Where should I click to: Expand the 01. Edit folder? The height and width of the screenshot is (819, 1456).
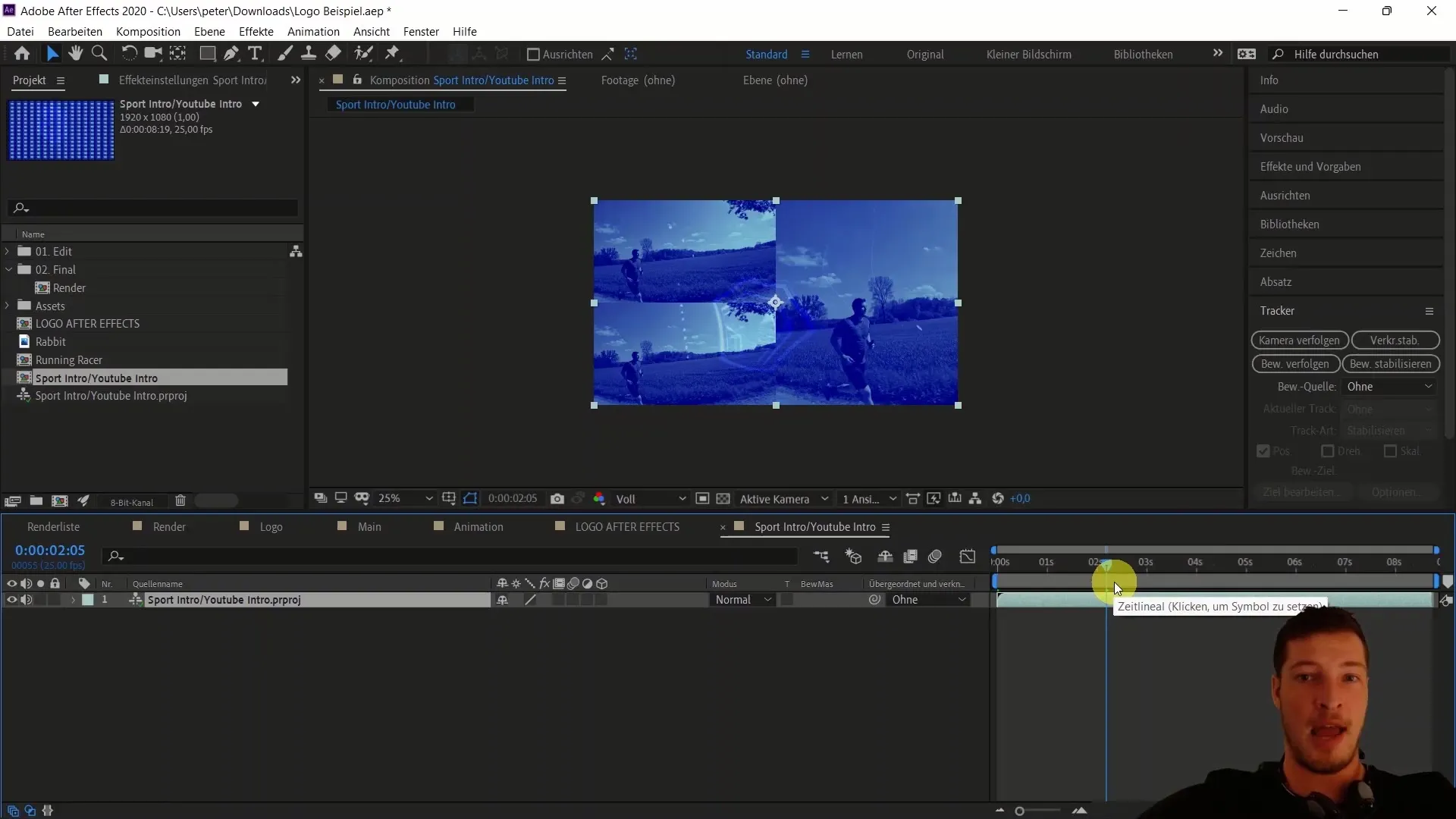click(8, 251)
